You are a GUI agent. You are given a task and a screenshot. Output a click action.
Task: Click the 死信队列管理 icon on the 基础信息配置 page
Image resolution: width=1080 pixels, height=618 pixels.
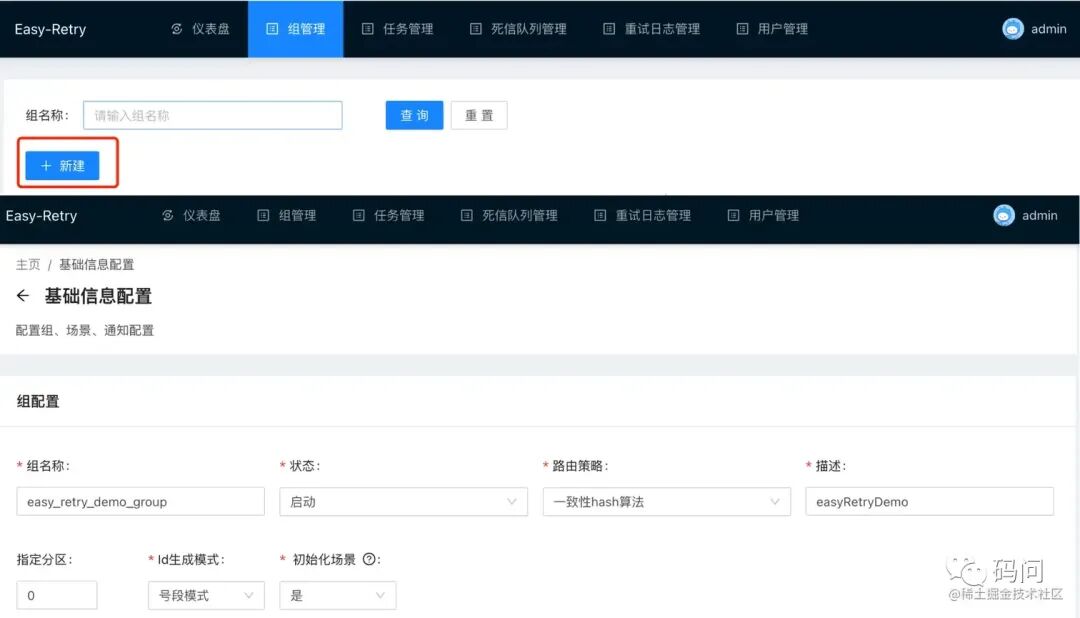[x=466, y=216]
